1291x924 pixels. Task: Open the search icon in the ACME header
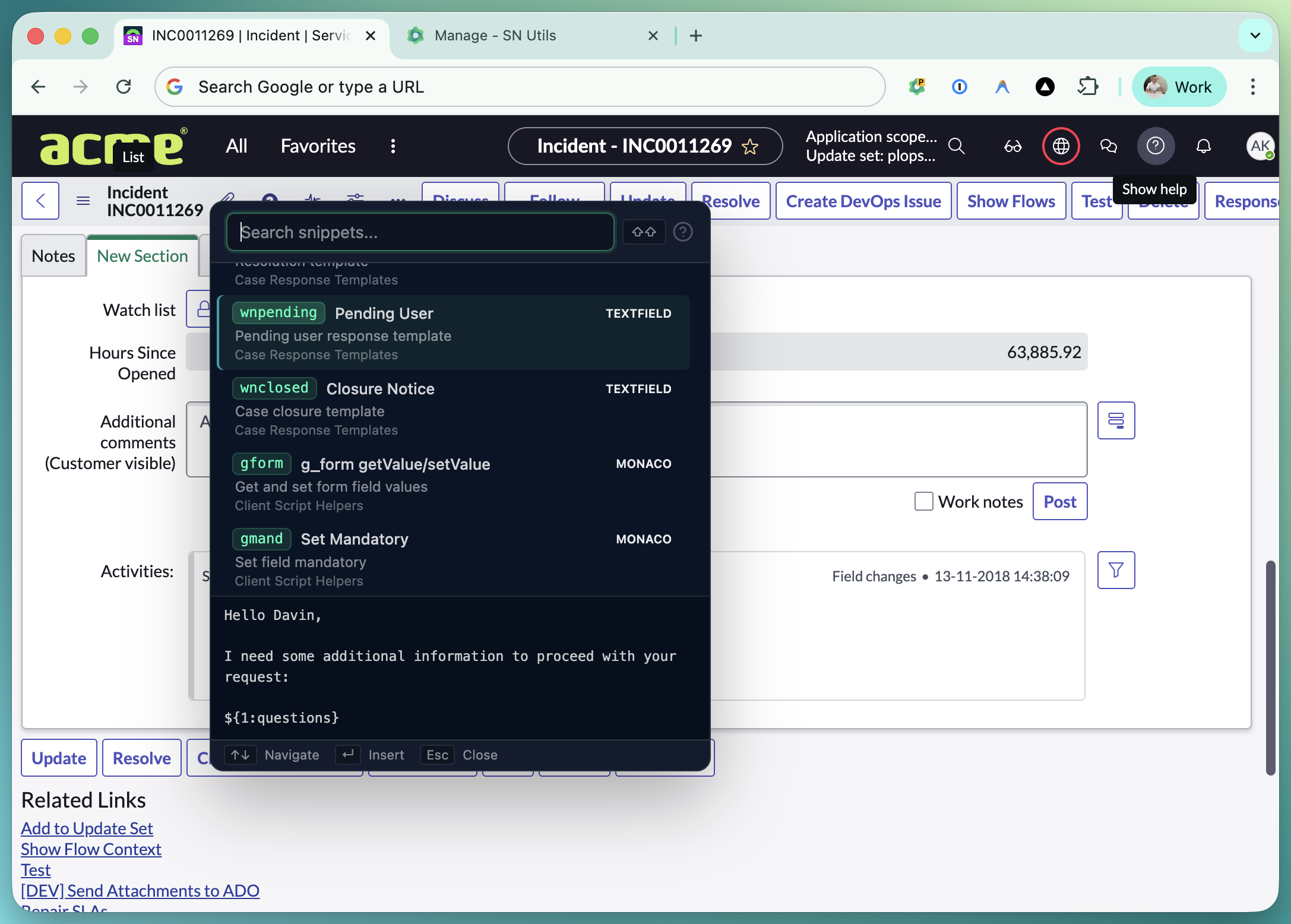click(957, 146)
